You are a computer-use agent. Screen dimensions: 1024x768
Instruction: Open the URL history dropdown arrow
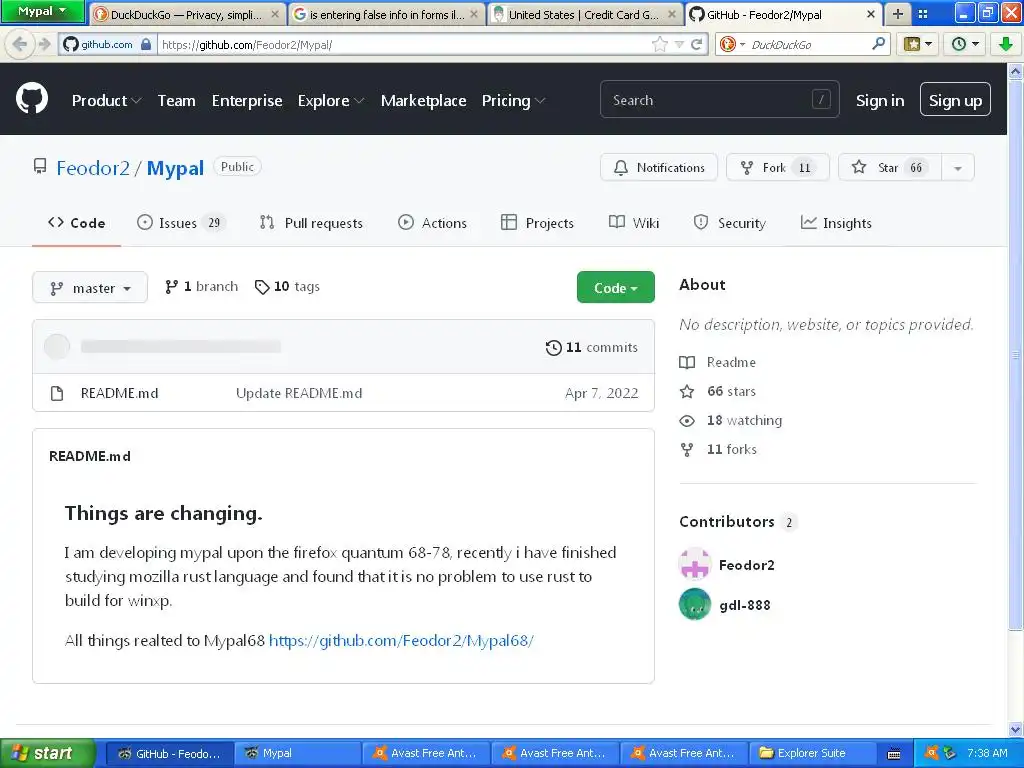[x=679, y=44]
